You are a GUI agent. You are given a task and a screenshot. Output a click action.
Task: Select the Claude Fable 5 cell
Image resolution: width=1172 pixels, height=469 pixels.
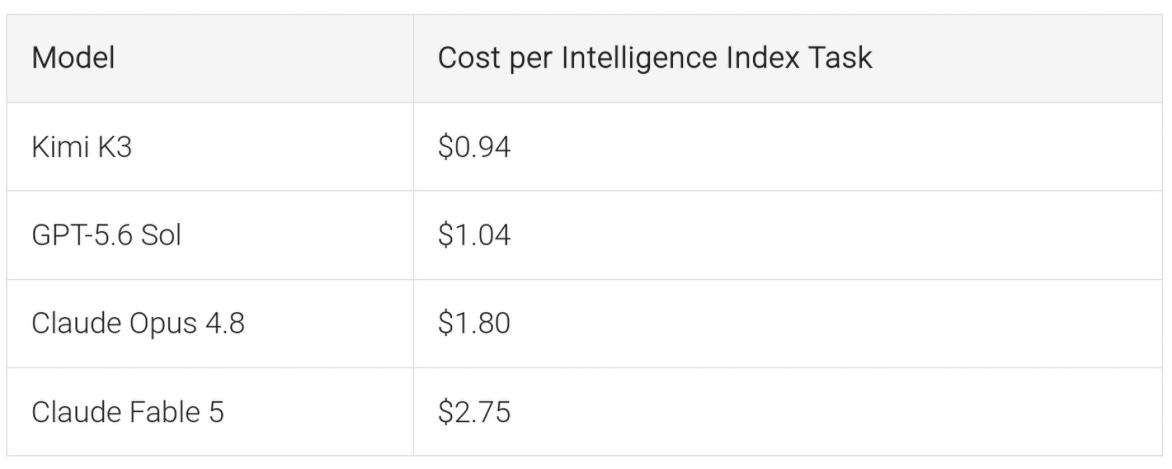tap(210, 411)
